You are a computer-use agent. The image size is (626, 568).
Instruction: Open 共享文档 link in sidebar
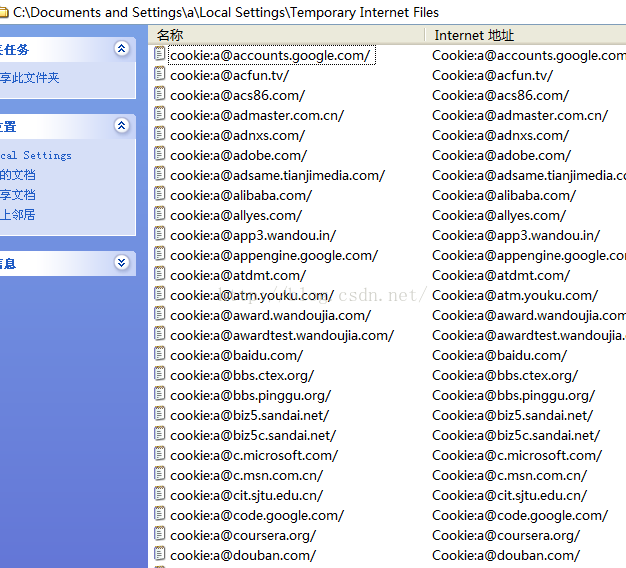pos(18,195)
